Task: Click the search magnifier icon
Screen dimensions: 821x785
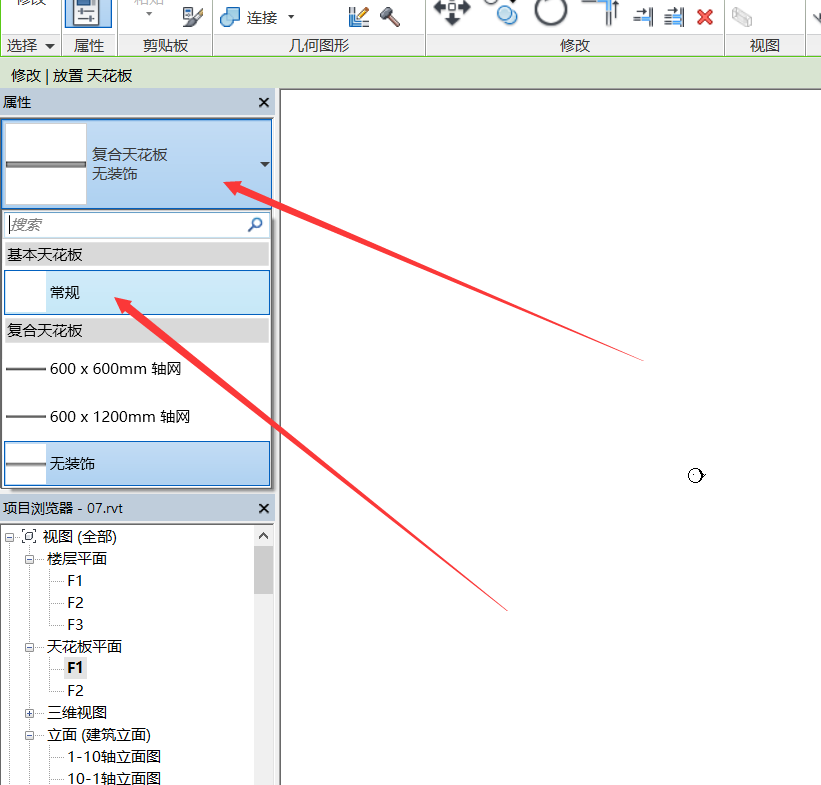Action: coord(256,225)
